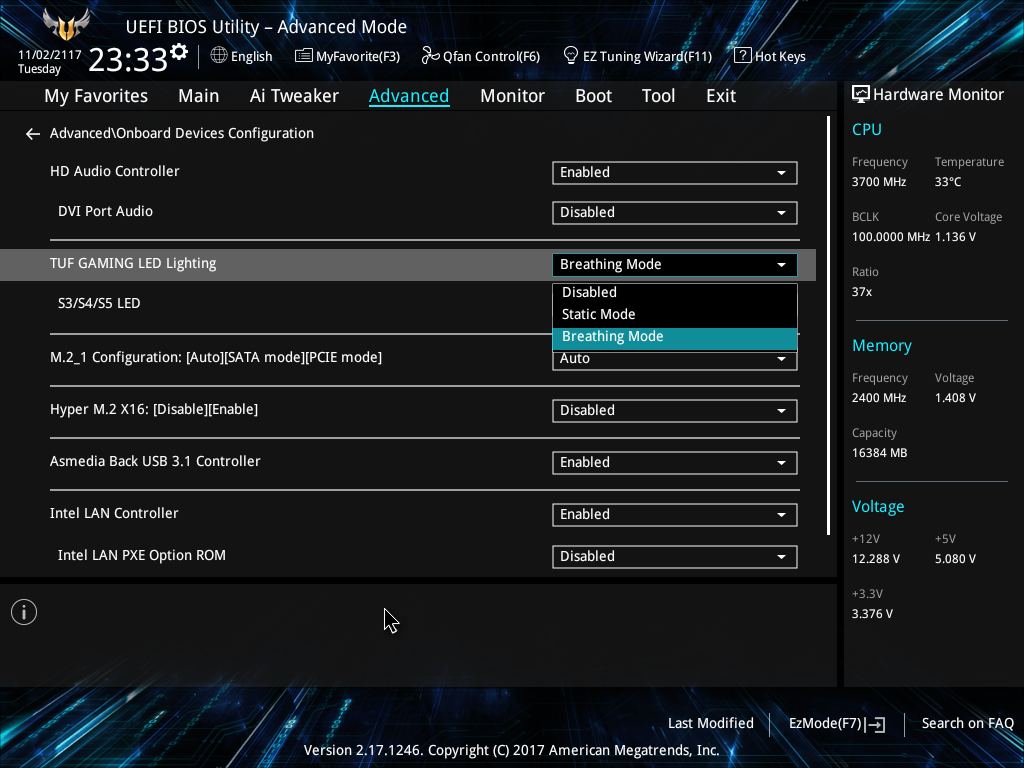
Task: Open Intel LAN PXE Option ROM dropdown
Action: (x=675, y=556)
